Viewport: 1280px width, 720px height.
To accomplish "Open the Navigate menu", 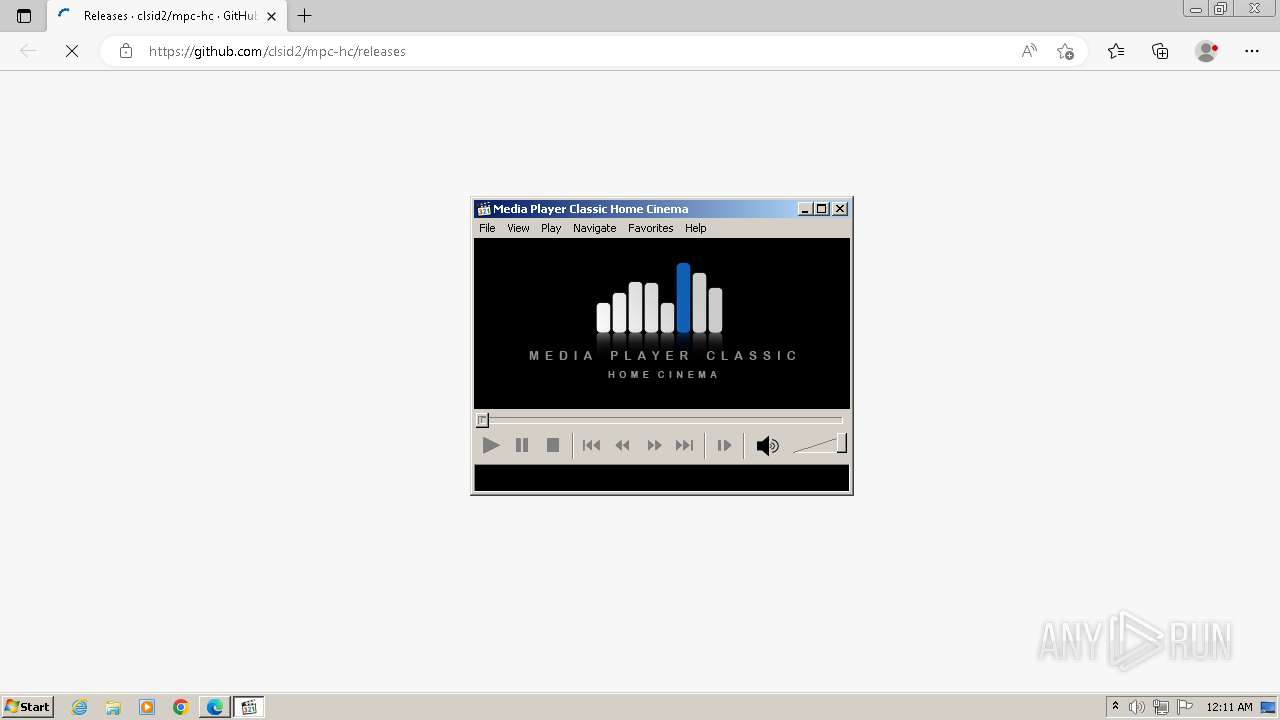I will click(595, 228).
